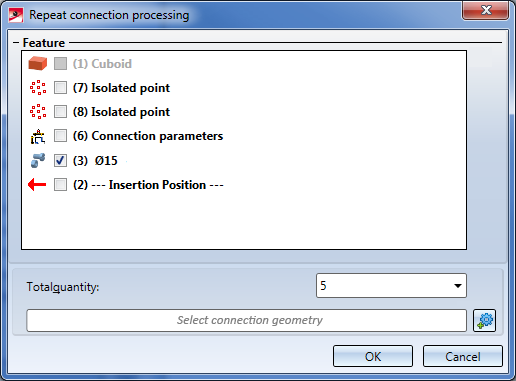Select the (2) Insertion Position list entry
The height and width of the screenshot is (381, 516).
[x=148, y=185]
